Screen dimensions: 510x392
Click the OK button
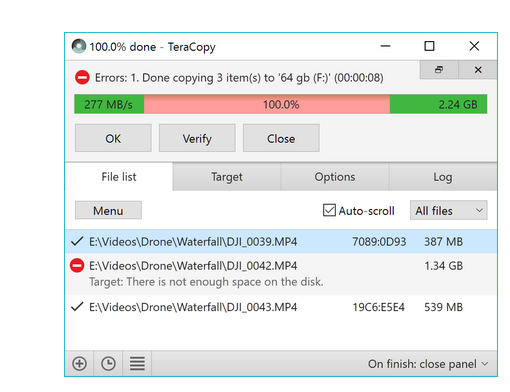[x=113, y=138]
